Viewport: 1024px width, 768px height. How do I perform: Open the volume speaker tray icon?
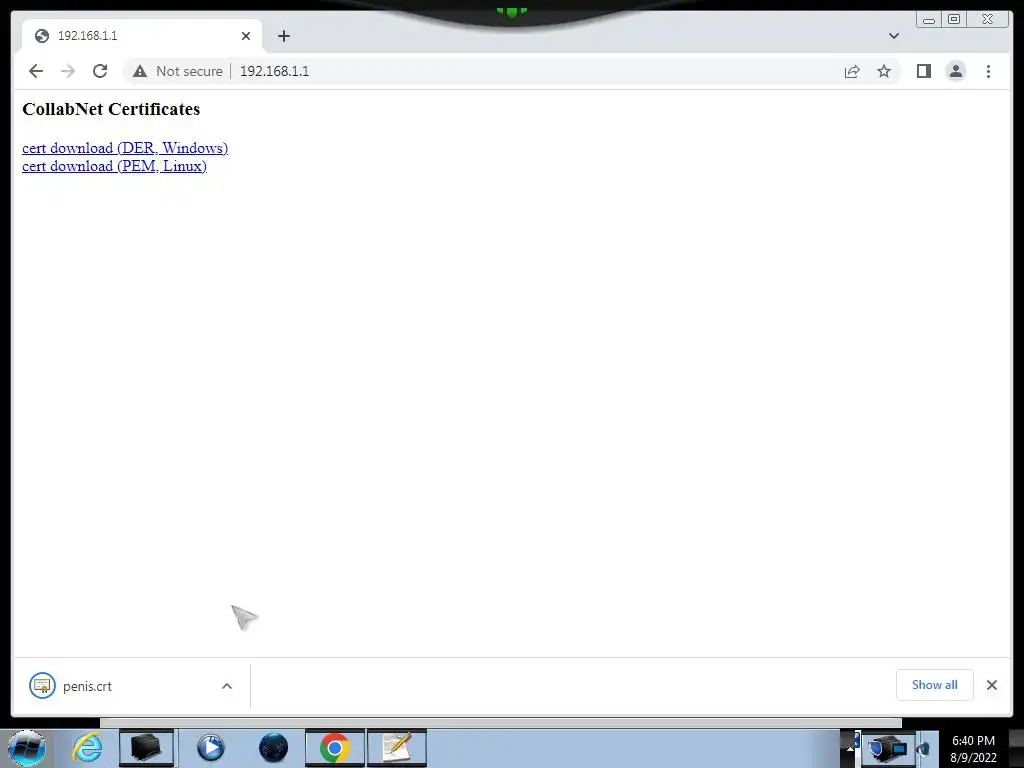pos(923,748)
